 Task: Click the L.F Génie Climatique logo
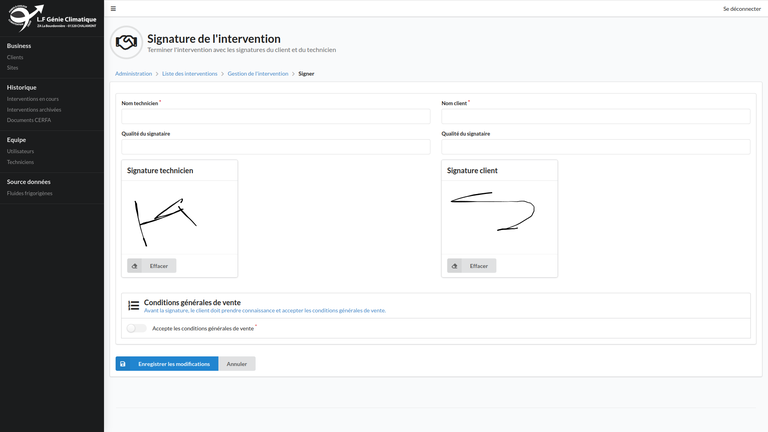point(52,18)
